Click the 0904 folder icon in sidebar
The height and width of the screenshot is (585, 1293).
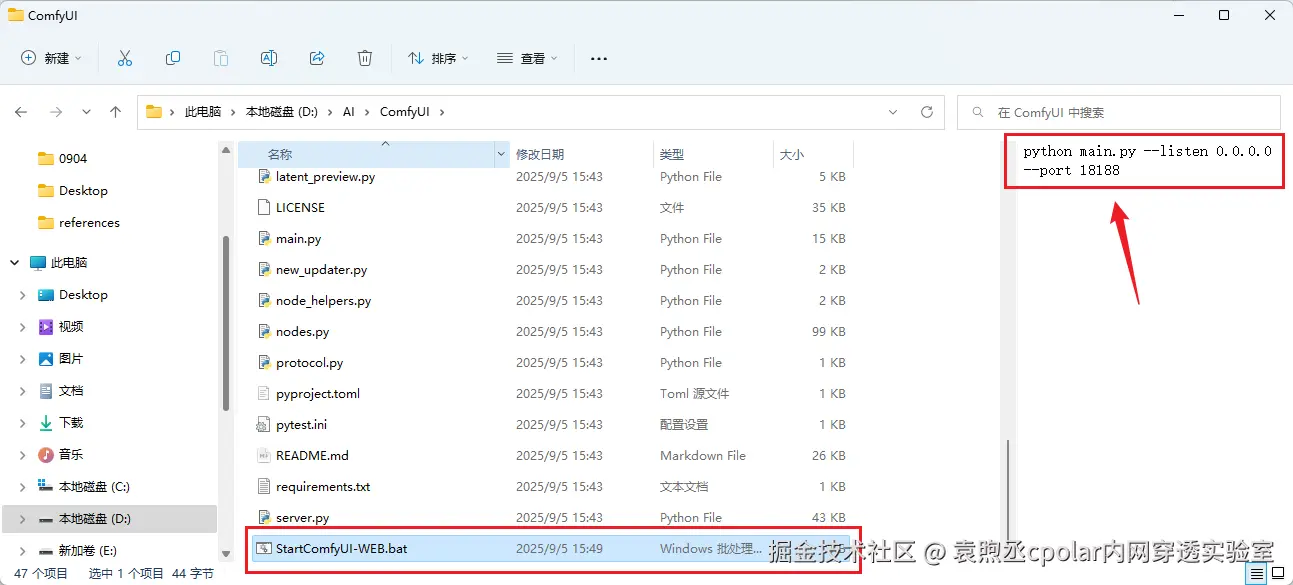[x=45, y=159]
